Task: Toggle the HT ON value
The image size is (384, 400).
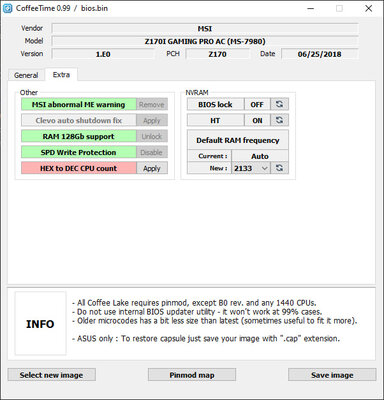Action: 257,120
